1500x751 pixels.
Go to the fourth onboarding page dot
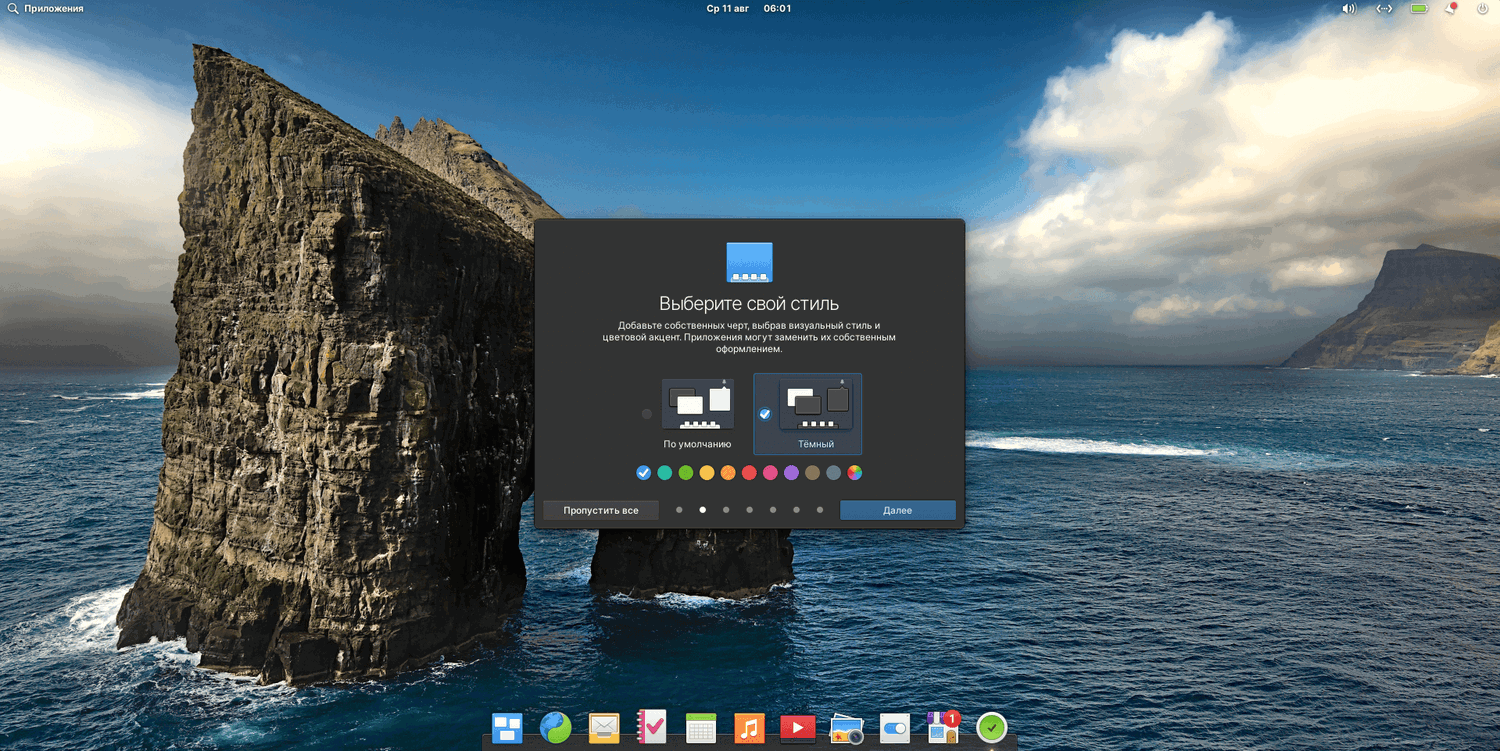pos(749,510)
